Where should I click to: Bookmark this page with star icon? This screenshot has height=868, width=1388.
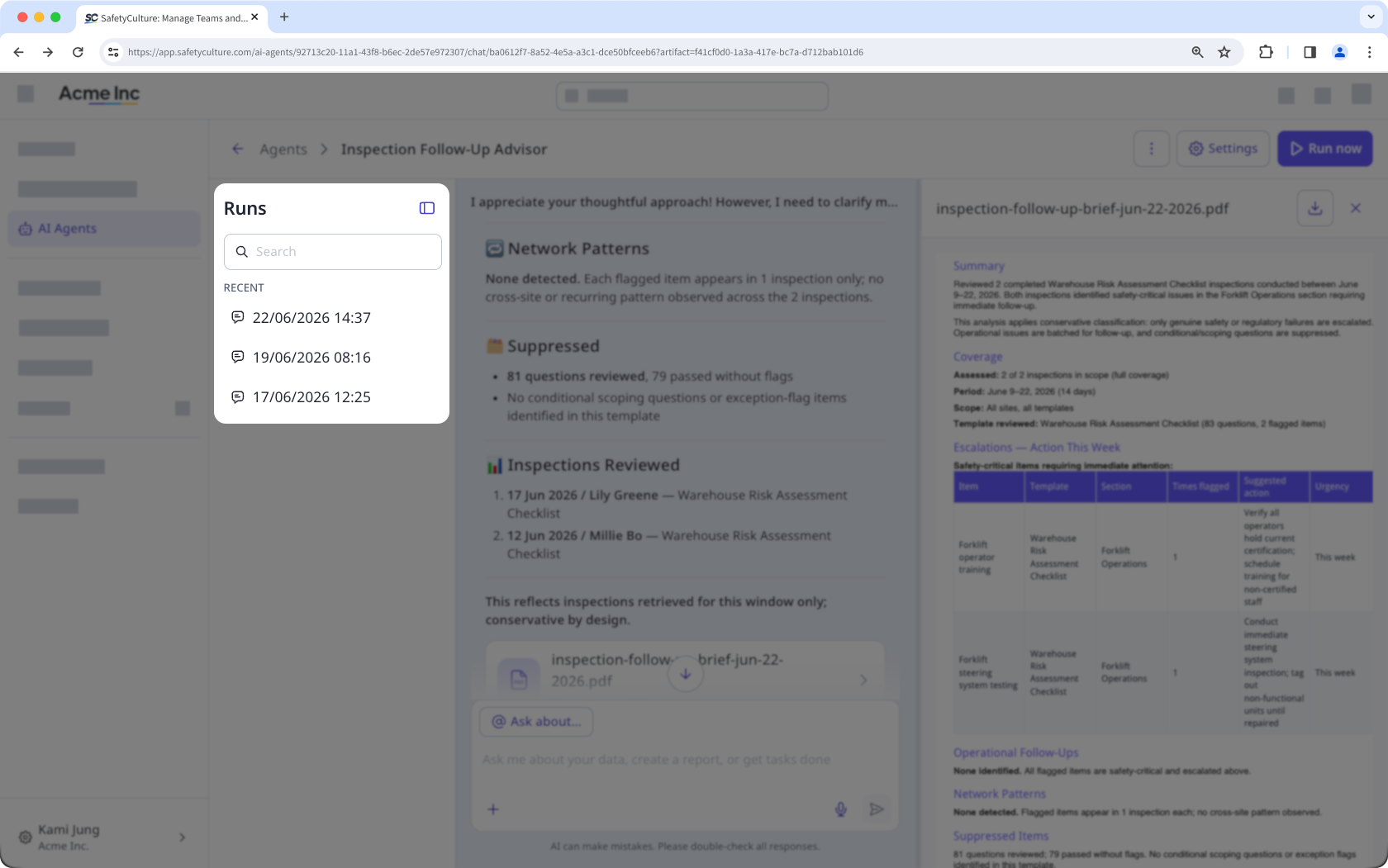(1224, 52)
